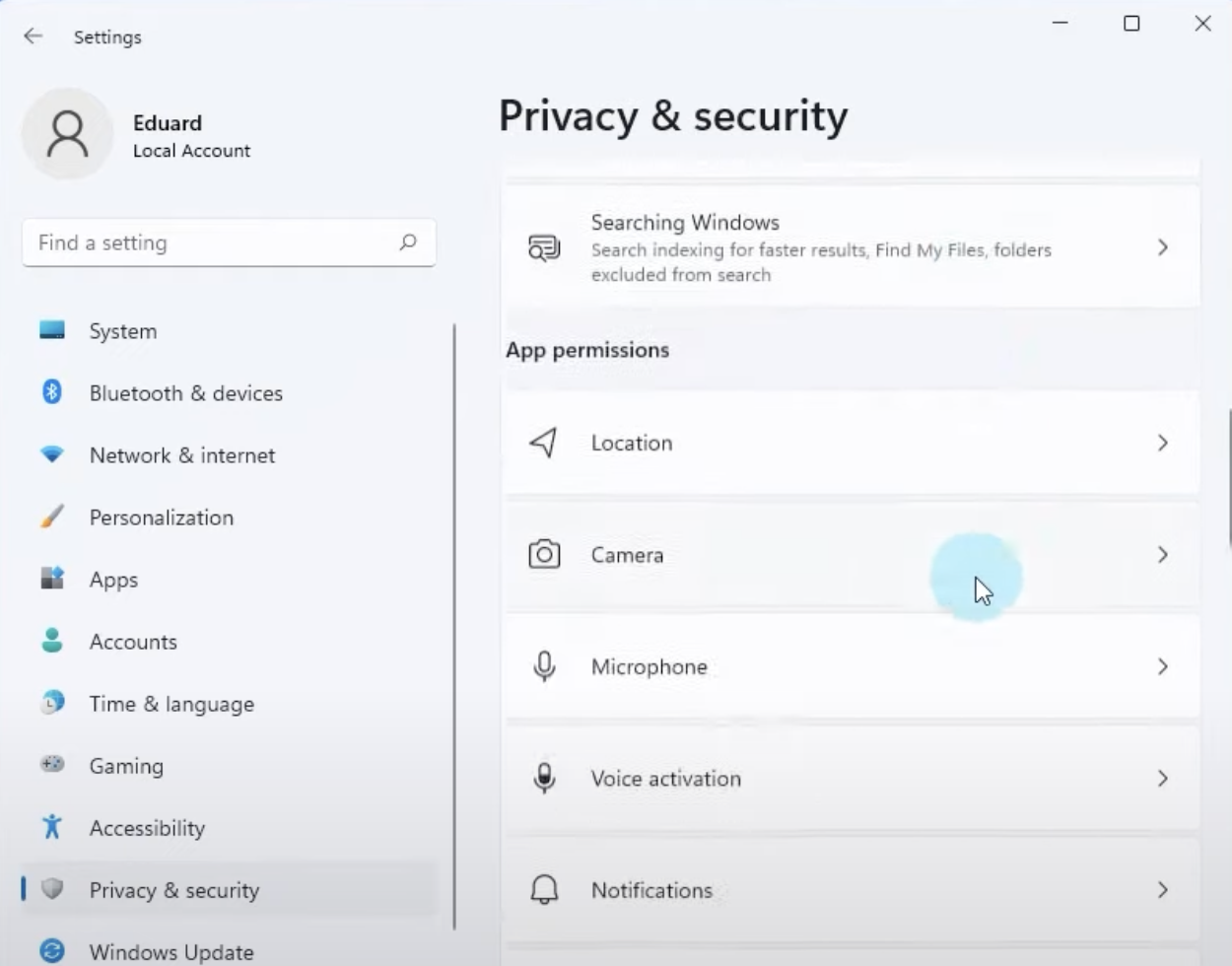The height and width of the screenshot is (966, 1232).
Task: Click the Privacy & security shield icon
Action: point(52,889)
